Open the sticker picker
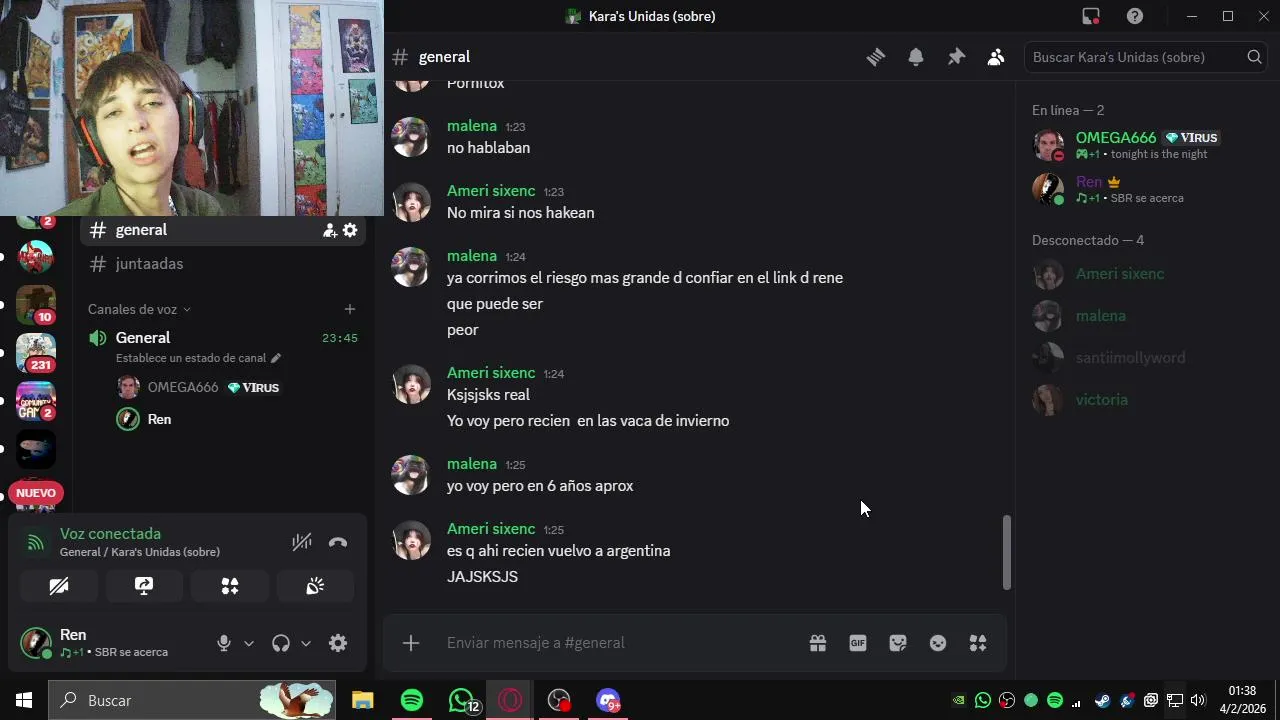This screenshot has height=720, width=1280. [898, 643]
